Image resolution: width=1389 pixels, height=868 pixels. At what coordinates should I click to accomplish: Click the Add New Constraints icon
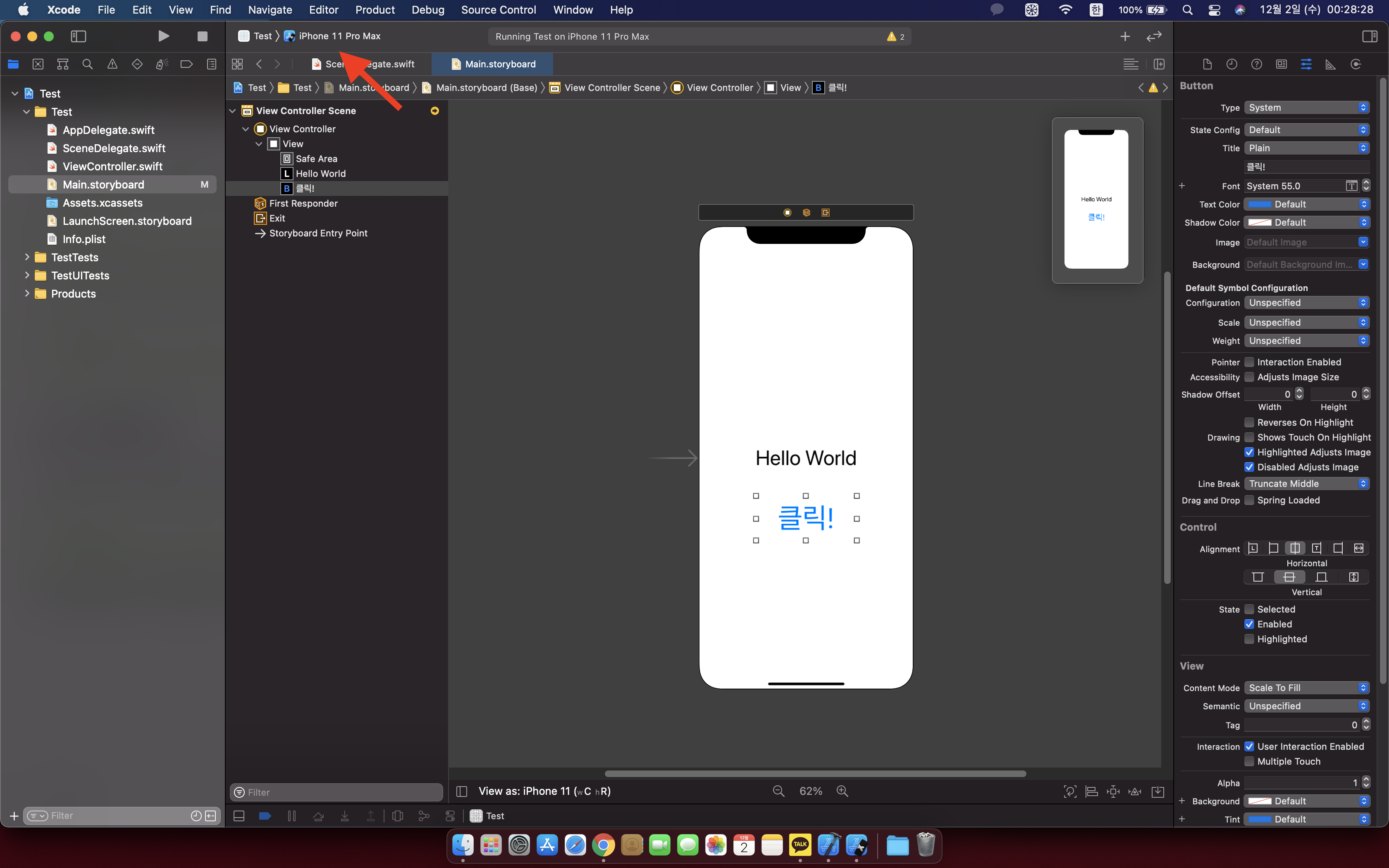(1113, 792)
